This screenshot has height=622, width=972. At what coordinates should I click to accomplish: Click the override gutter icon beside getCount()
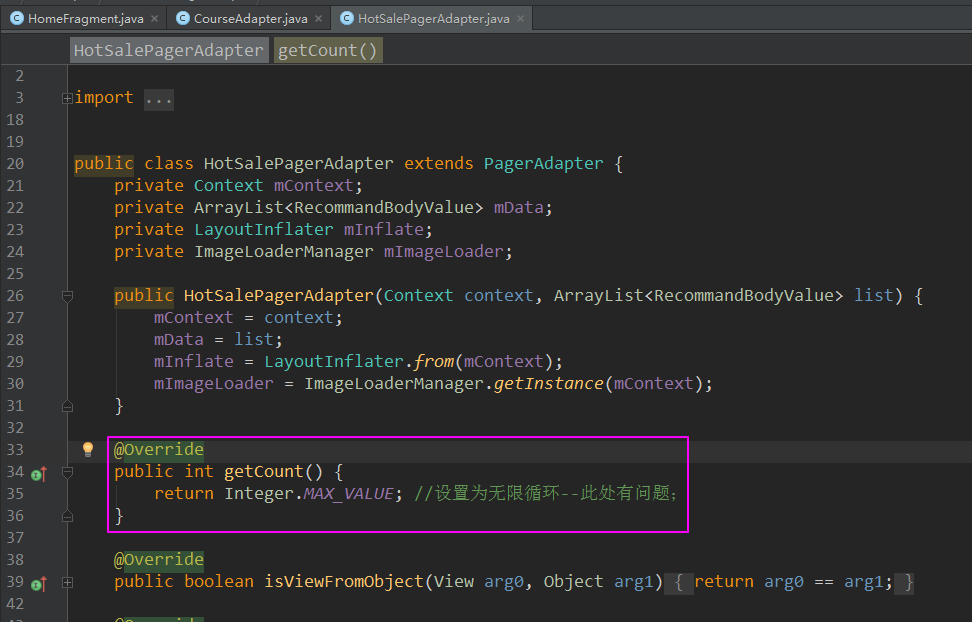(38, 473)
